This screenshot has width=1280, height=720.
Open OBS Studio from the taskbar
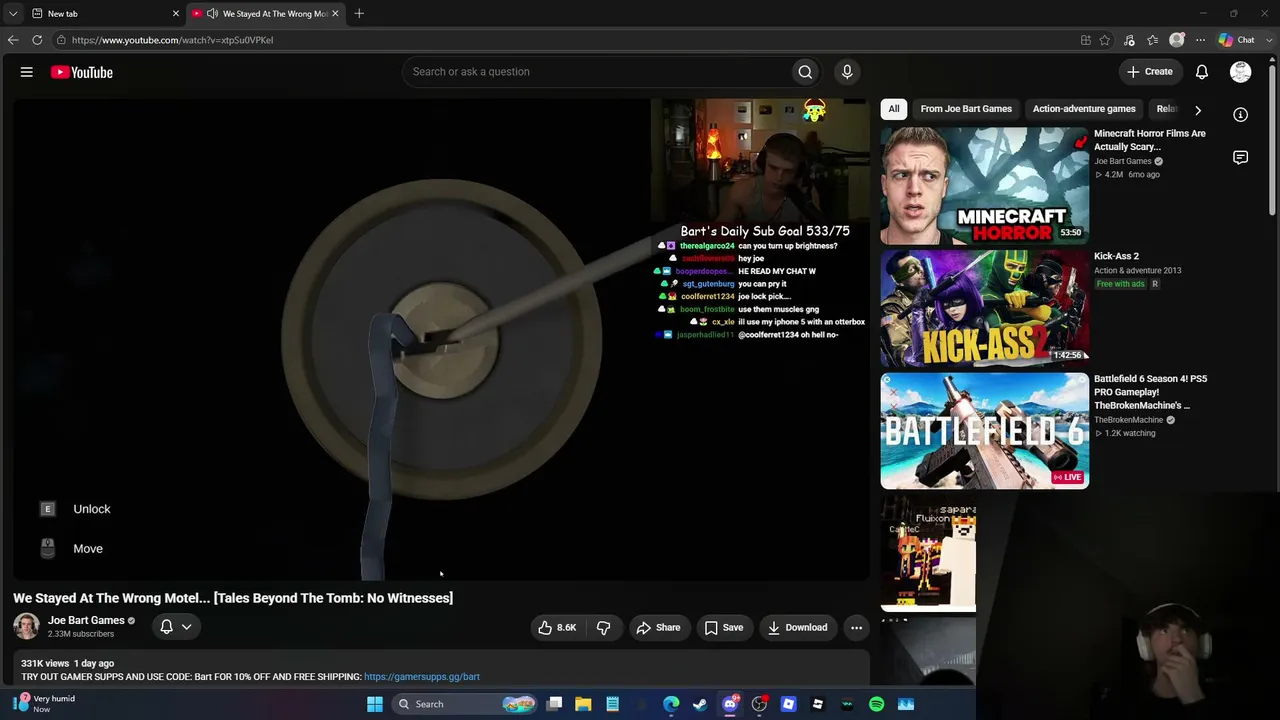759,704
